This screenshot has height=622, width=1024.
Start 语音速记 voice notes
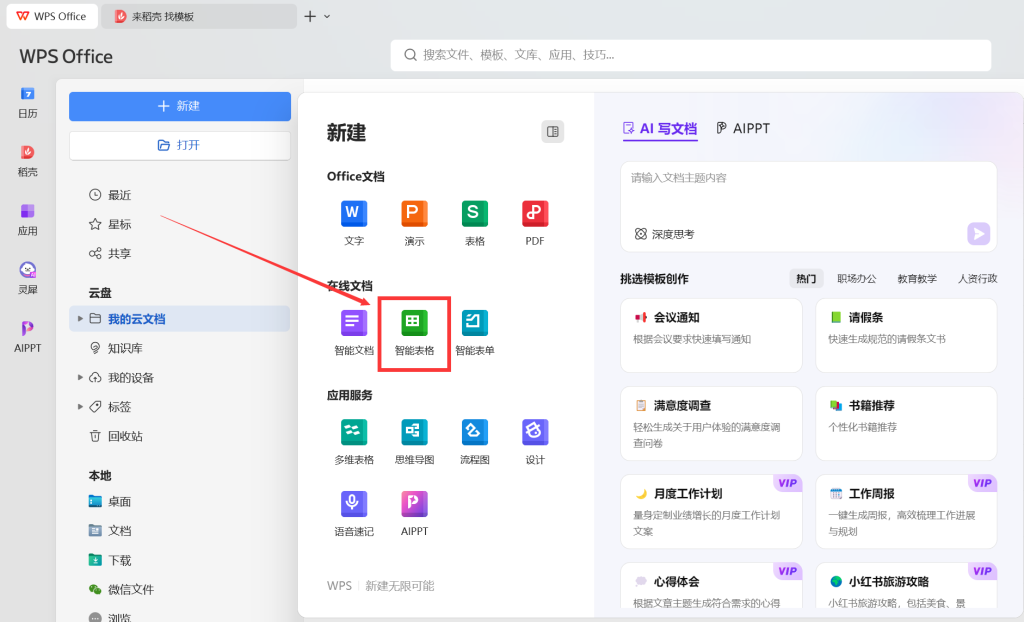click(x=354, y=504)
